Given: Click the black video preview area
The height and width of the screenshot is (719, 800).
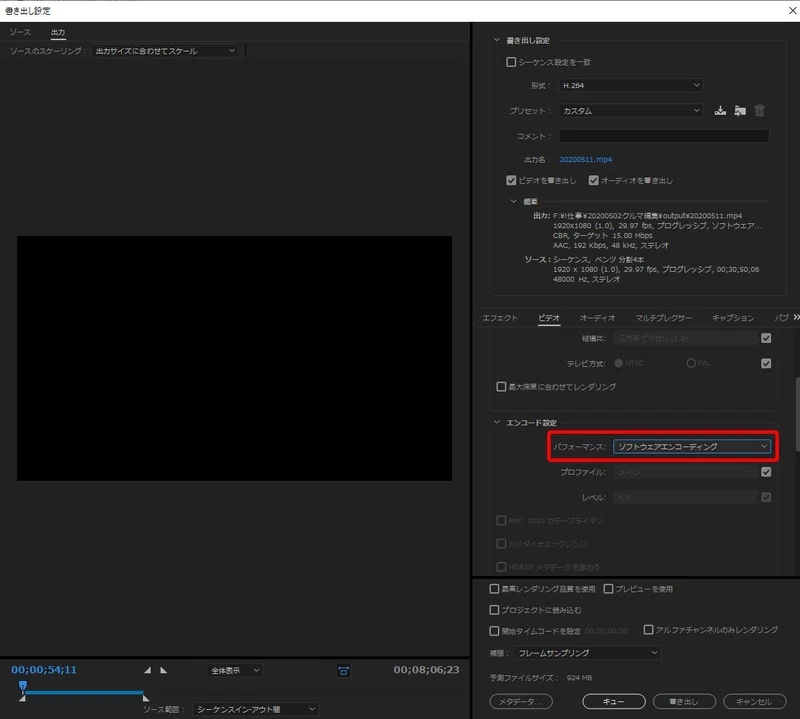Looking at the screenshot, I should [x=234, y=358].
